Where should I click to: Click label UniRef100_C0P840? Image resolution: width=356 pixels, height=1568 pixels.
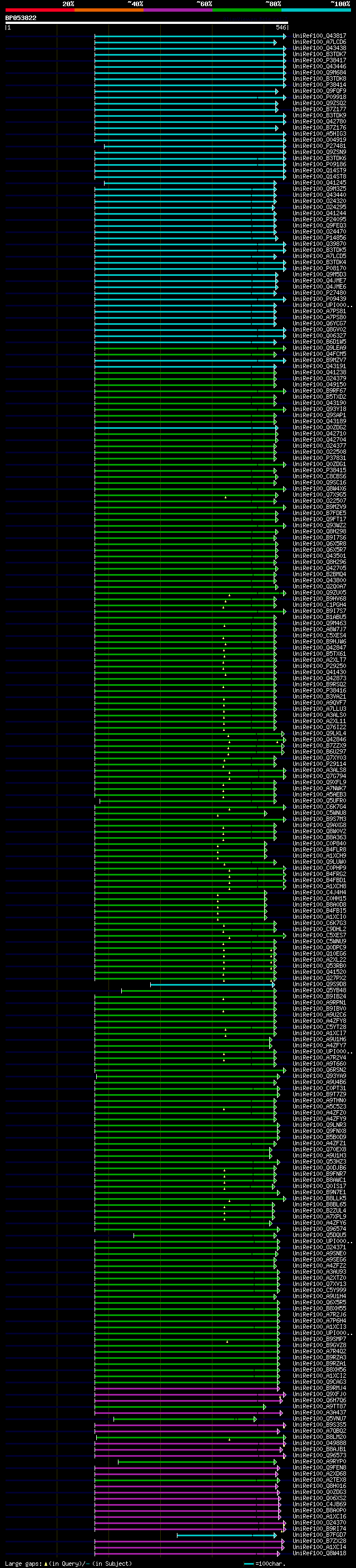point(319,844)
